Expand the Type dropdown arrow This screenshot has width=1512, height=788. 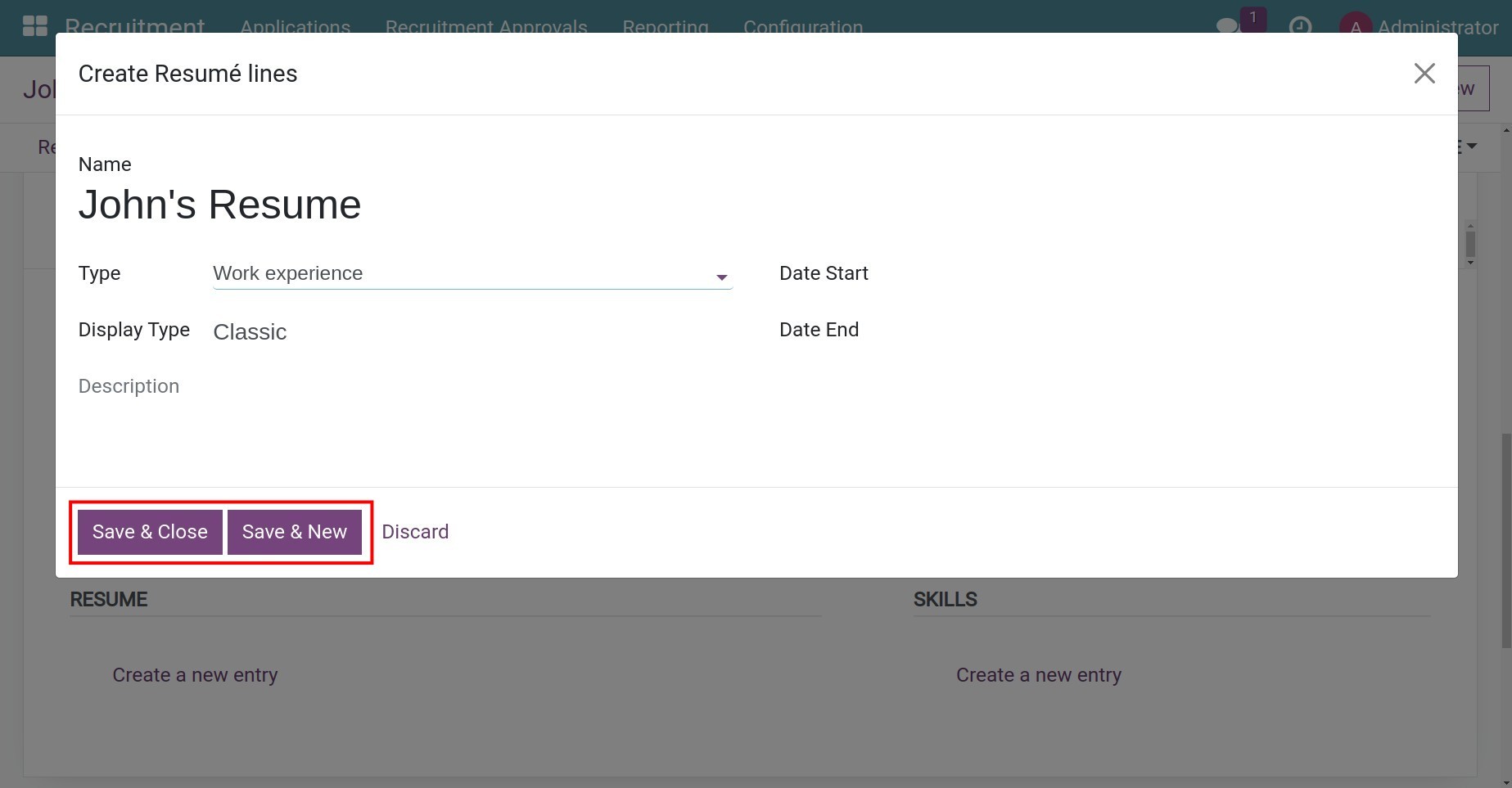[721, 277]
